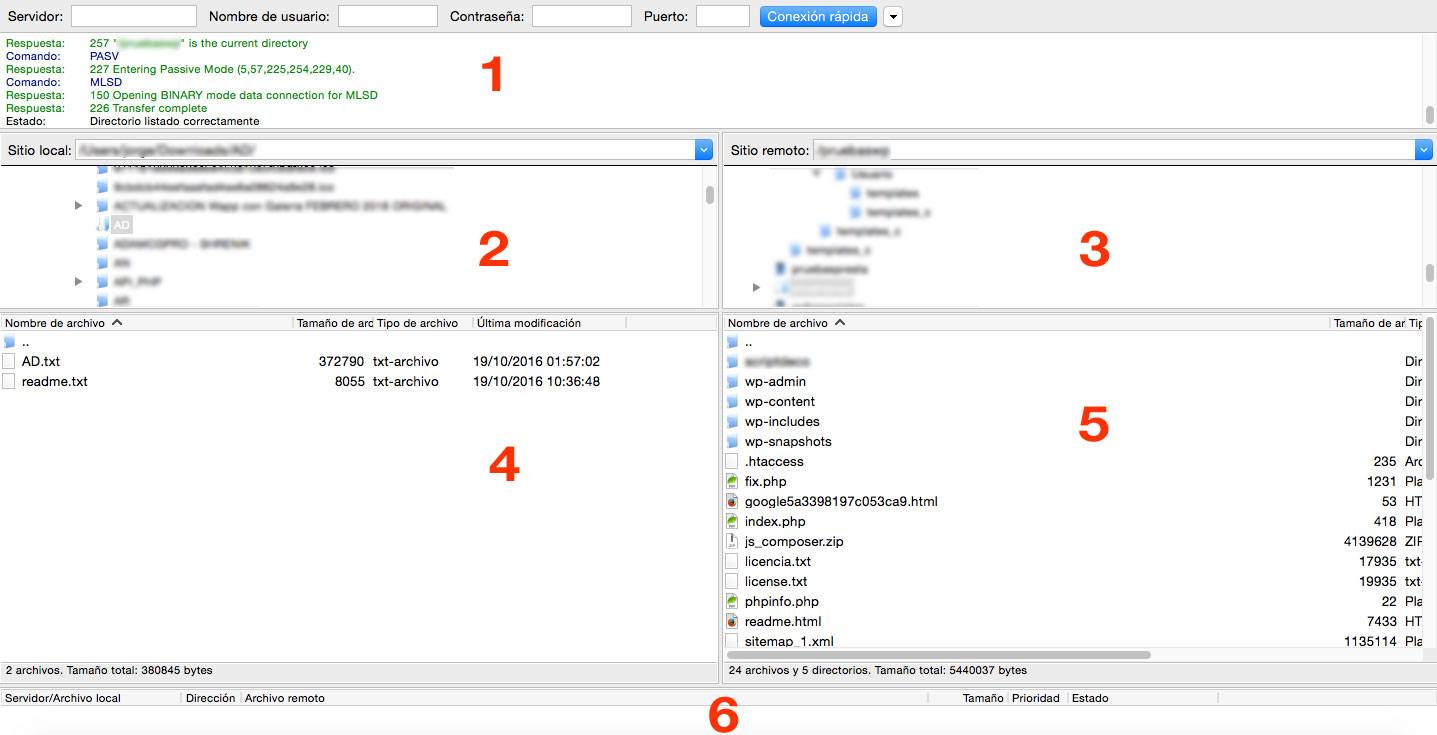Click the readme.html file icon
This screenshot has height=735, width=1437.
coord(732,622)
